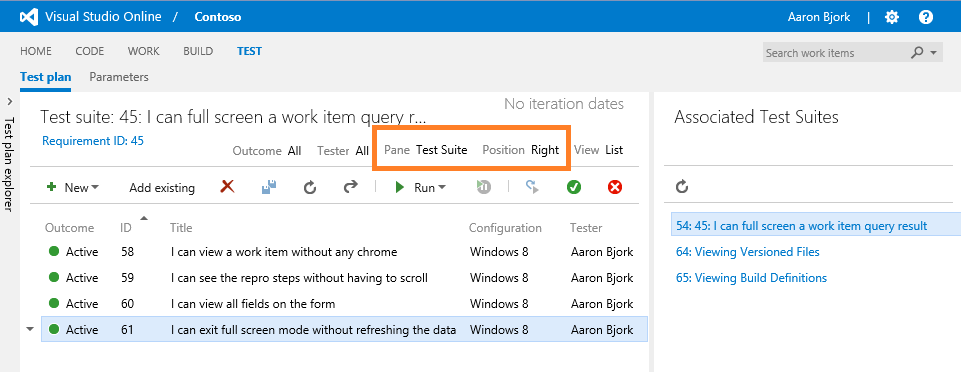961x372 pixels.
Task: Open Requirement ID: 45 link
Action: click(x=93, y=141)
